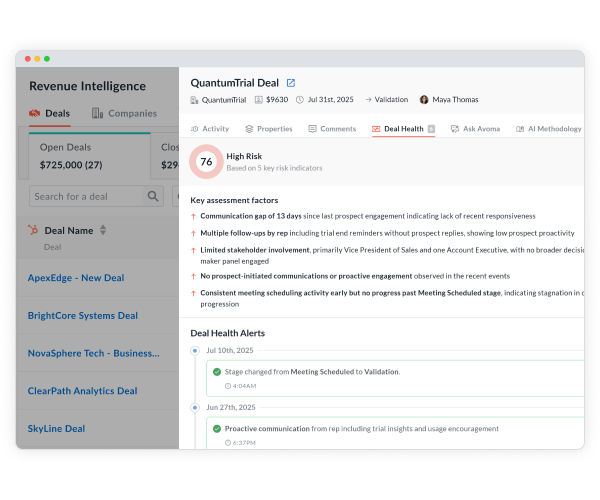Click red arrow beside Limited stakeholder involvement
This screenshot has width=600, height=500.
click(x=194, y=251)
